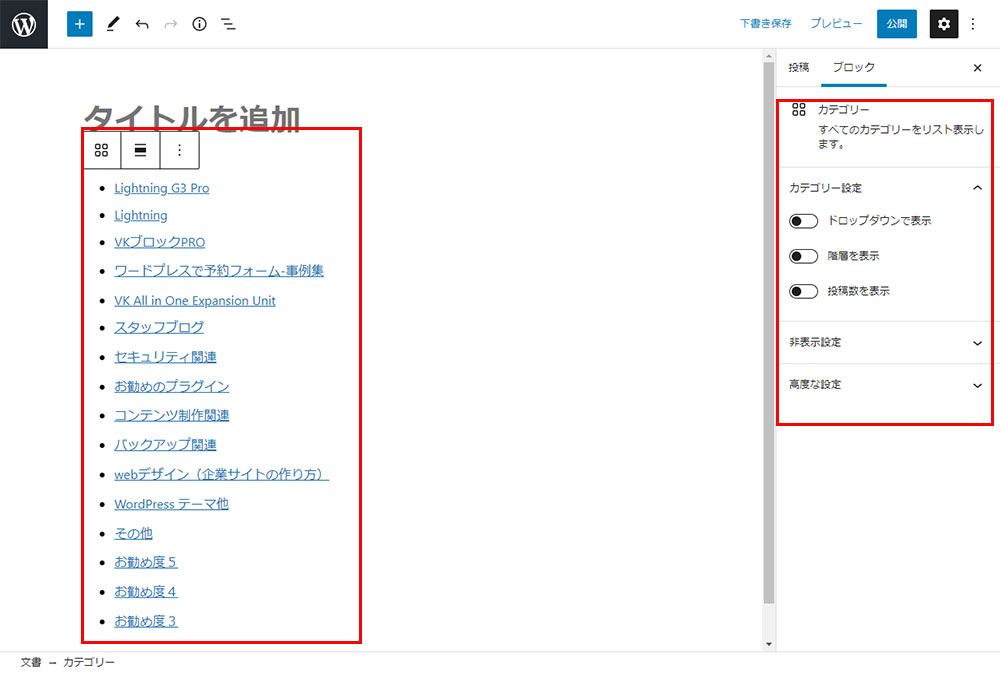Click the 下書き保存 link

coord(765,24)
